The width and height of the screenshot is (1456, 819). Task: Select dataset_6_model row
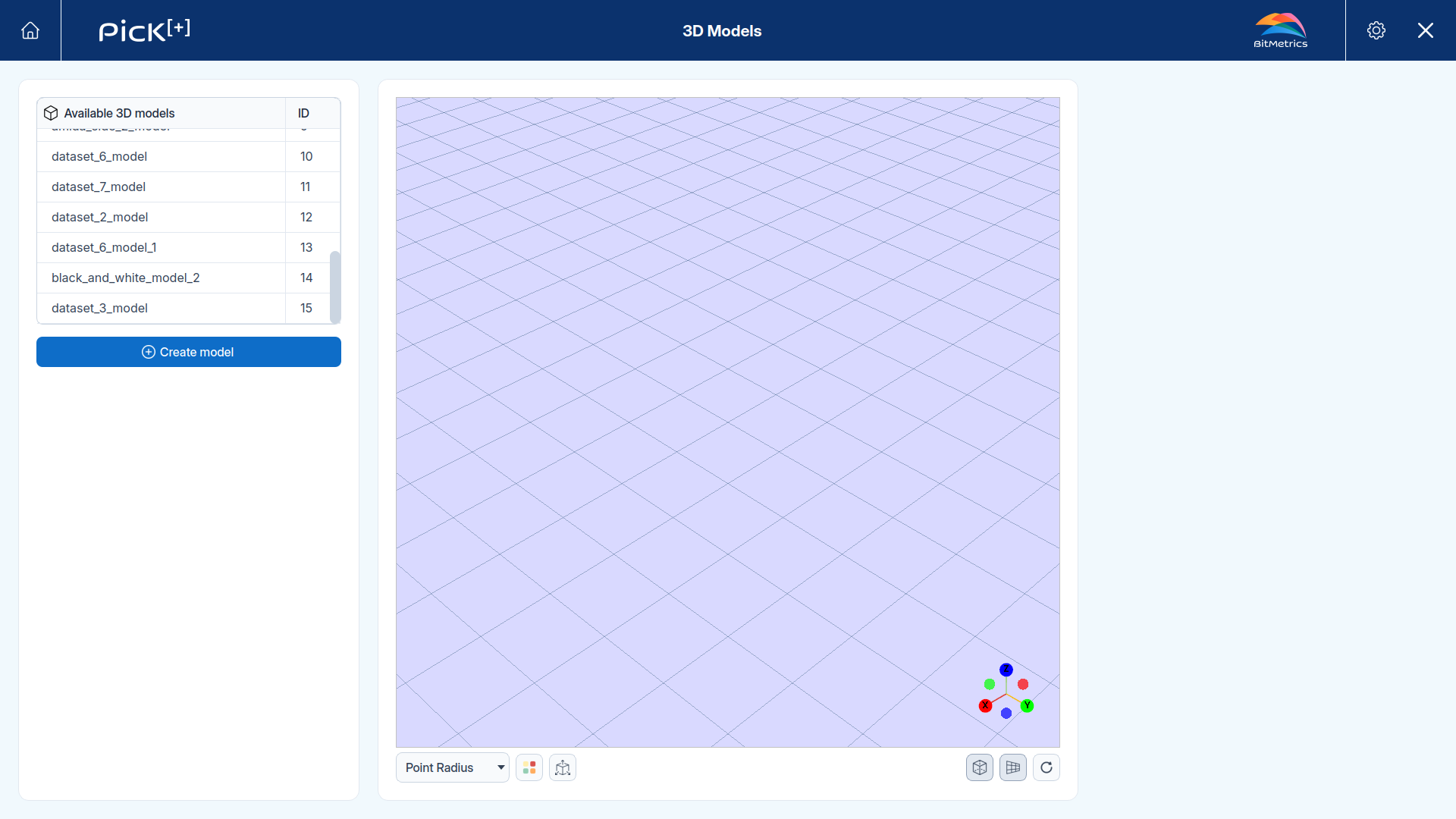pos(188,156)
